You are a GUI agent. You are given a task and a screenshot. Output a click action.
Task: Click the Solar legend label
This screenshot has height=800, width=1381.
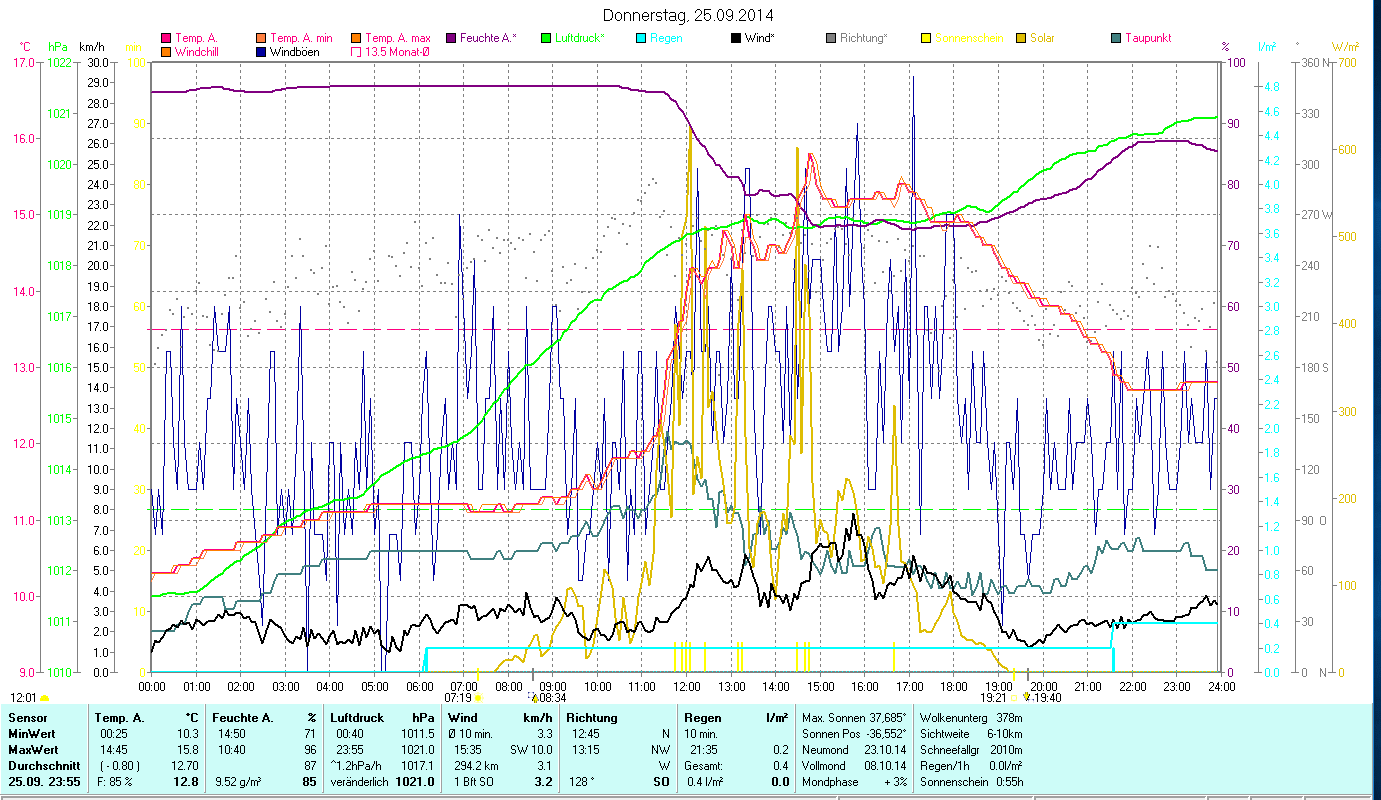(1042, 38)
